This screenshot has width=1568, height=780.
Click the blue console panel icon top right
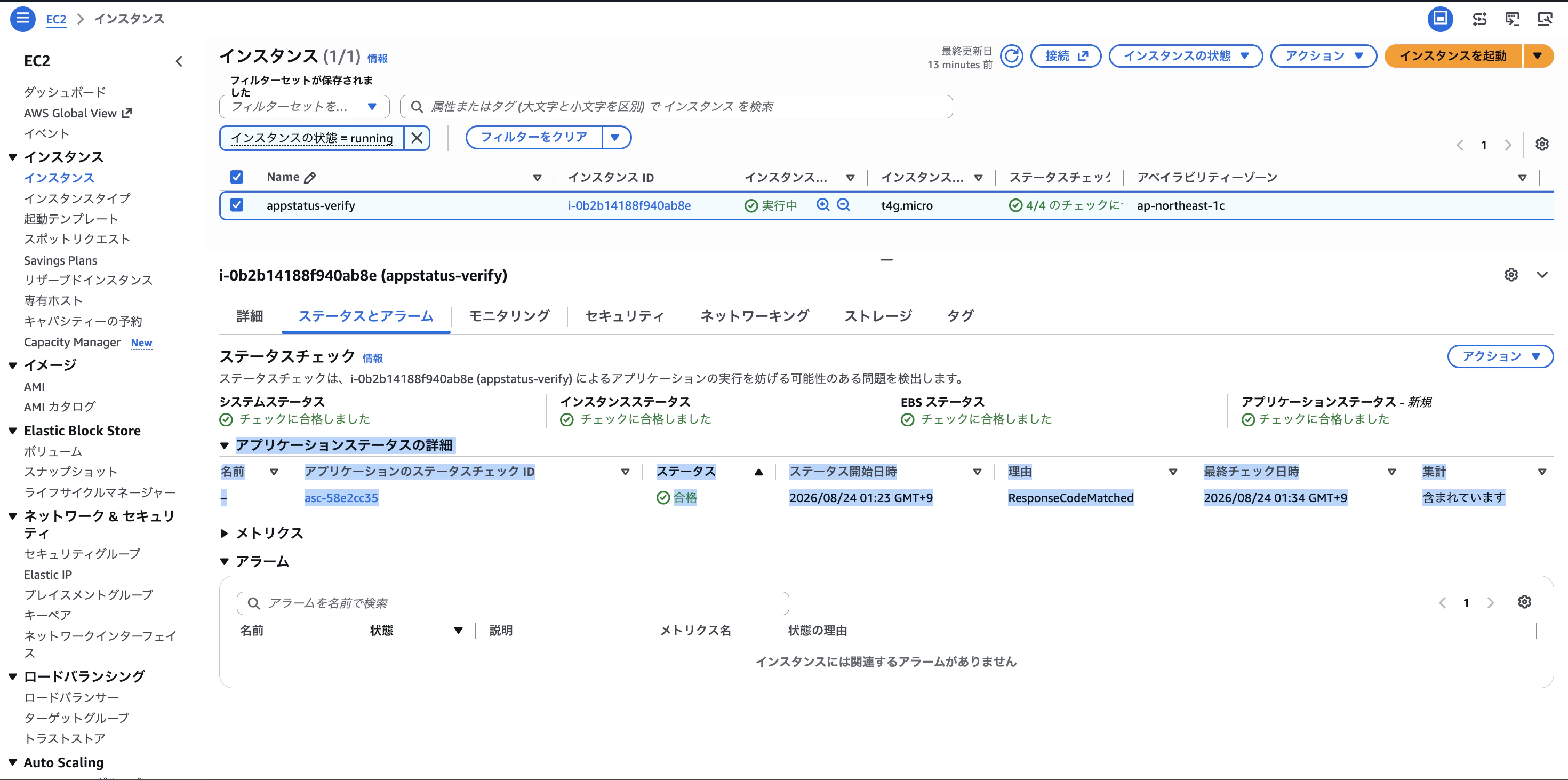[1440, 19]
